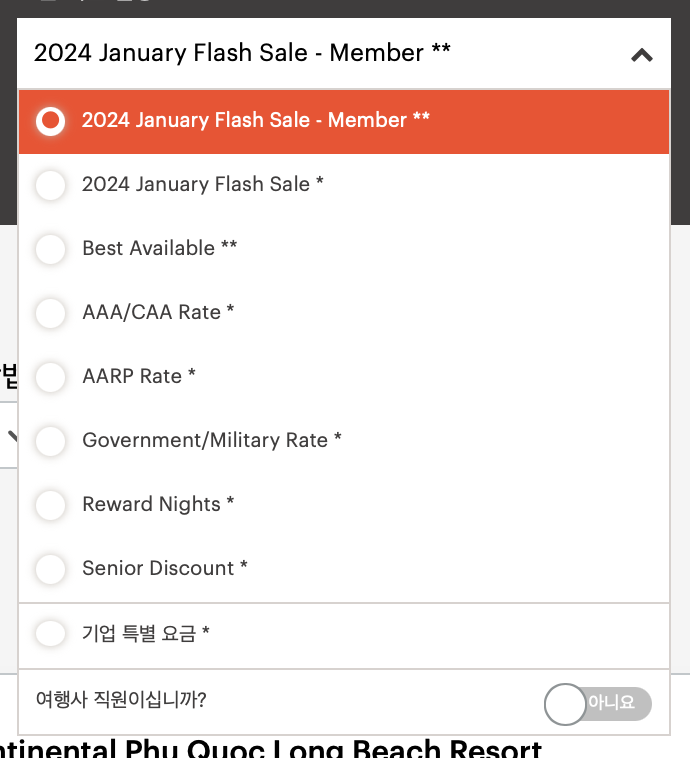The width and height of the screenshot is (690, 758).
Task: Click the 여행사 직원이십니까? label
Action: (x=121, y=700)
